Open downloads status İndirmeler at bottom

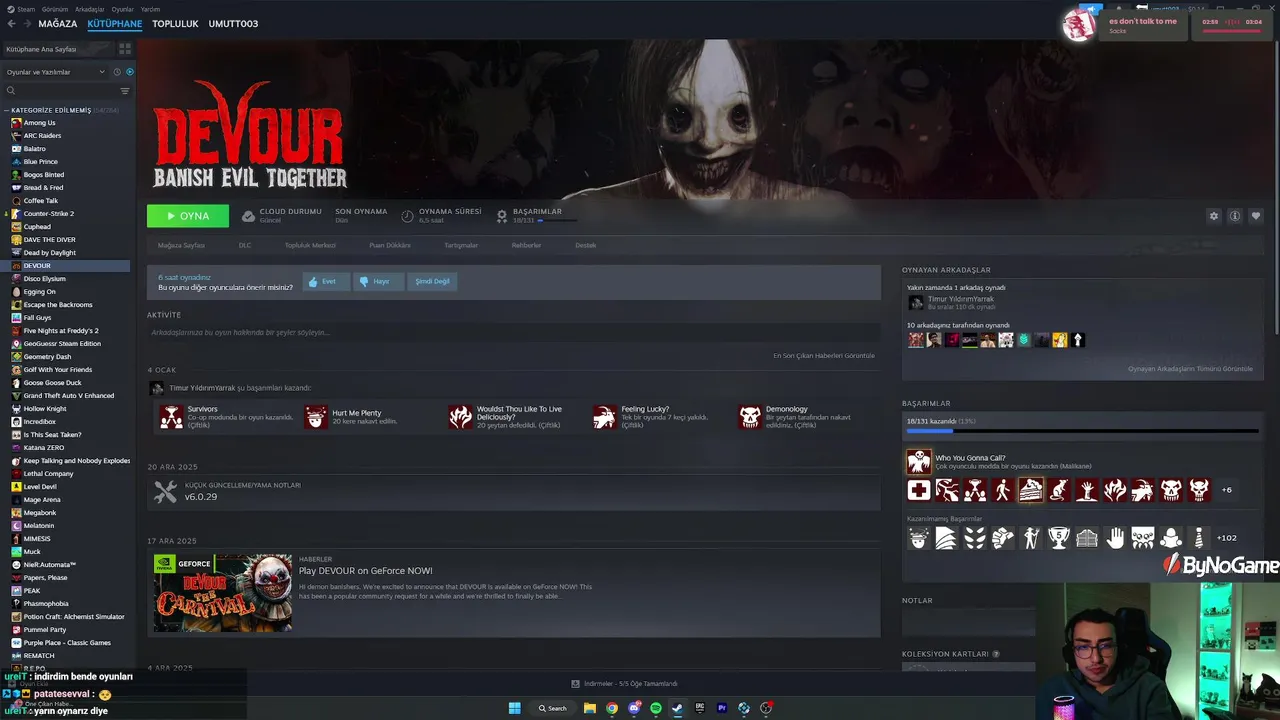coord(625,684)
